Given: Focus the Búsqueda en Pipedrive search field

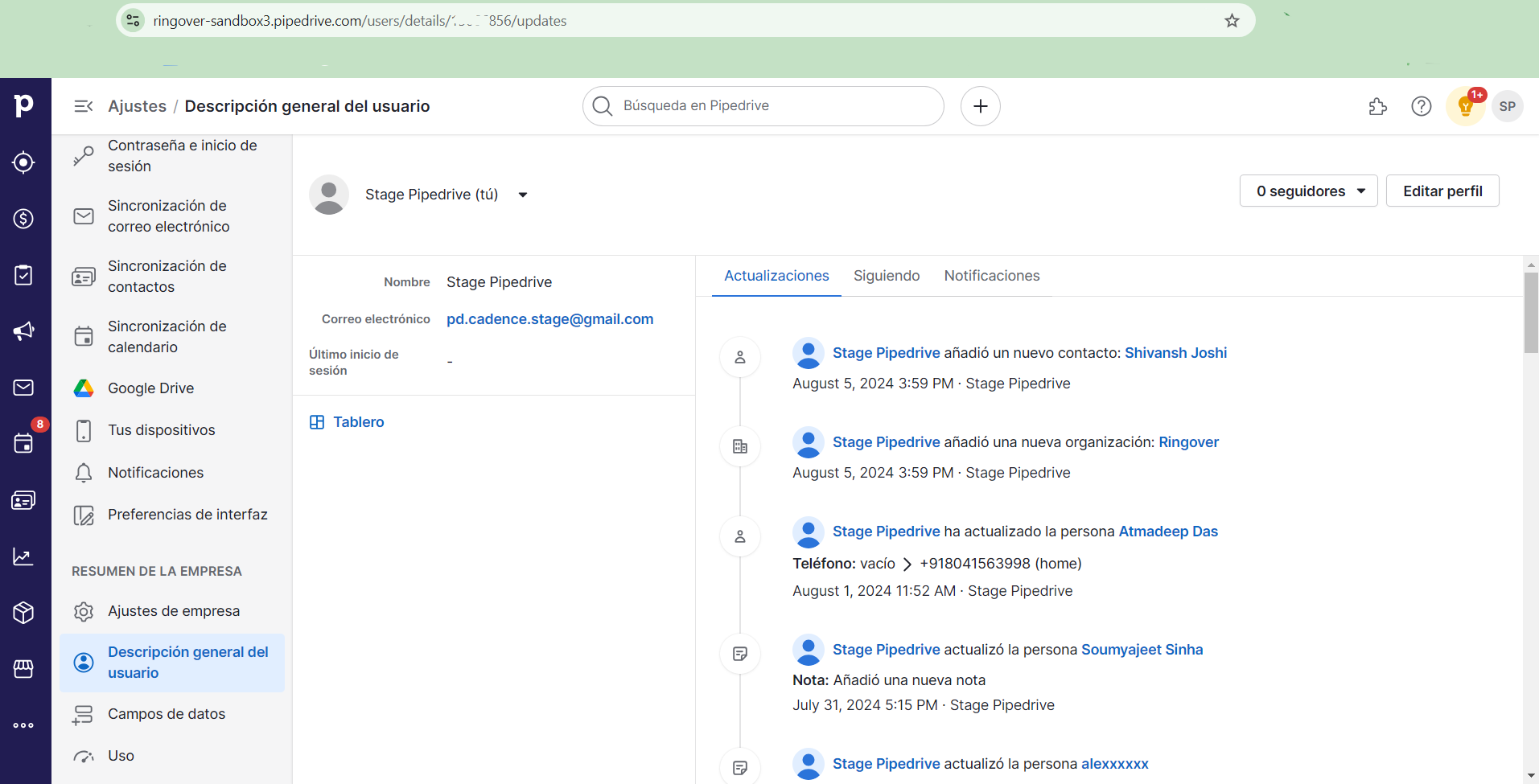Looking at the screenshot, I should [763, 106].
